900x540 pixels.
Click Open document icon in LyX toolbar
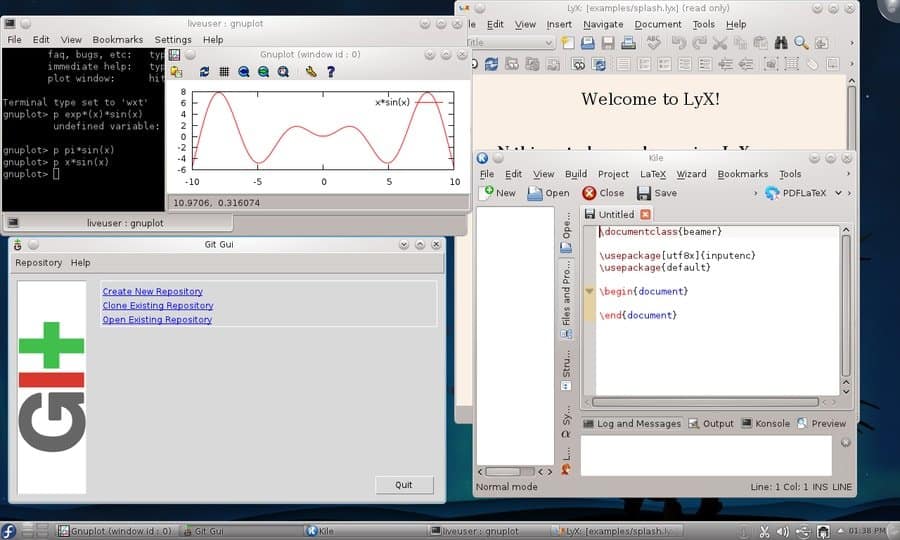tap(587, 42)
